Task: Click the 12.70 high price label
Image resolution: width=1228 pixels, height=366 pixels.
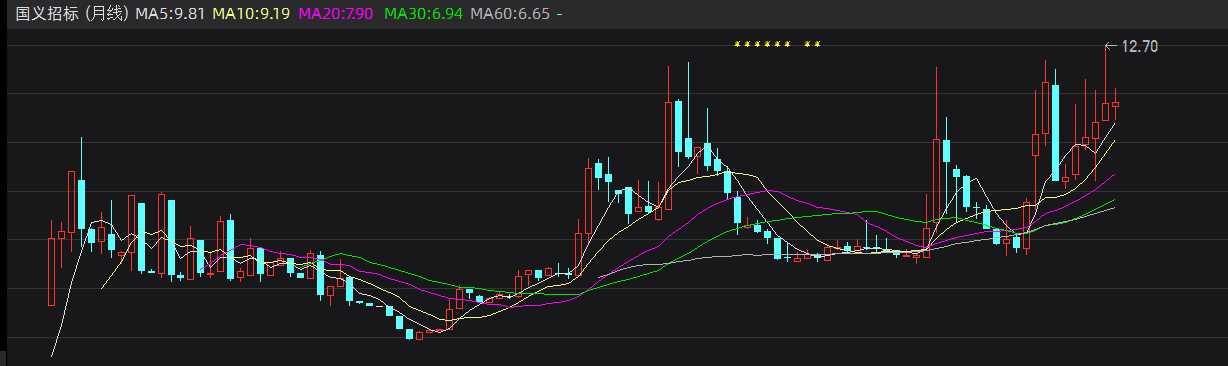Action: coord(1140,46)
